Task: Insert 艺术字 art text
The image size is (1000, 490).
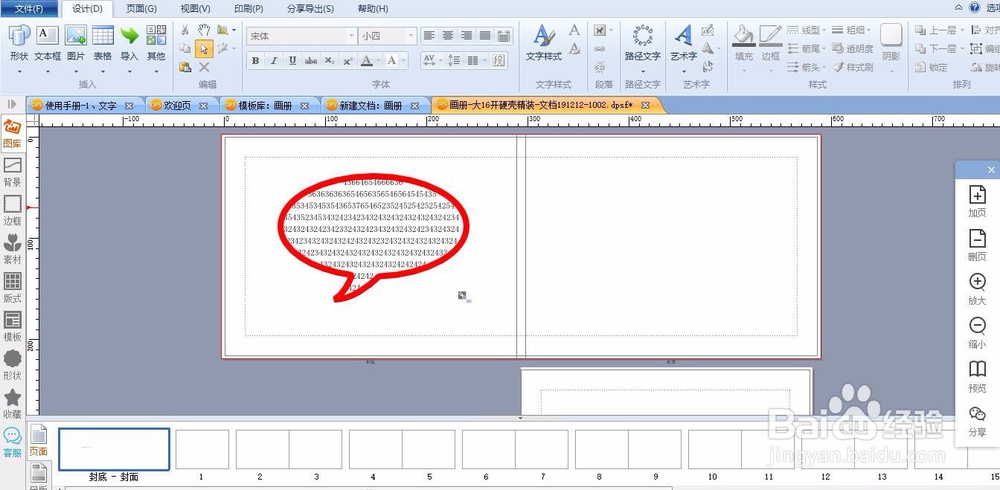Action: click(x=684, y=43)
